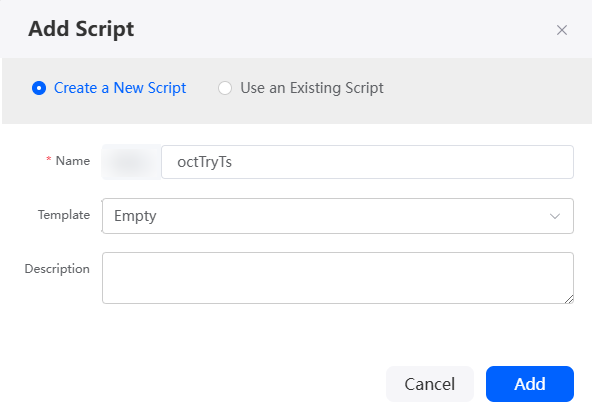Screen dimensions: 592x412
Task: Click the Create a New Script label text
Action: click(120, 88)
